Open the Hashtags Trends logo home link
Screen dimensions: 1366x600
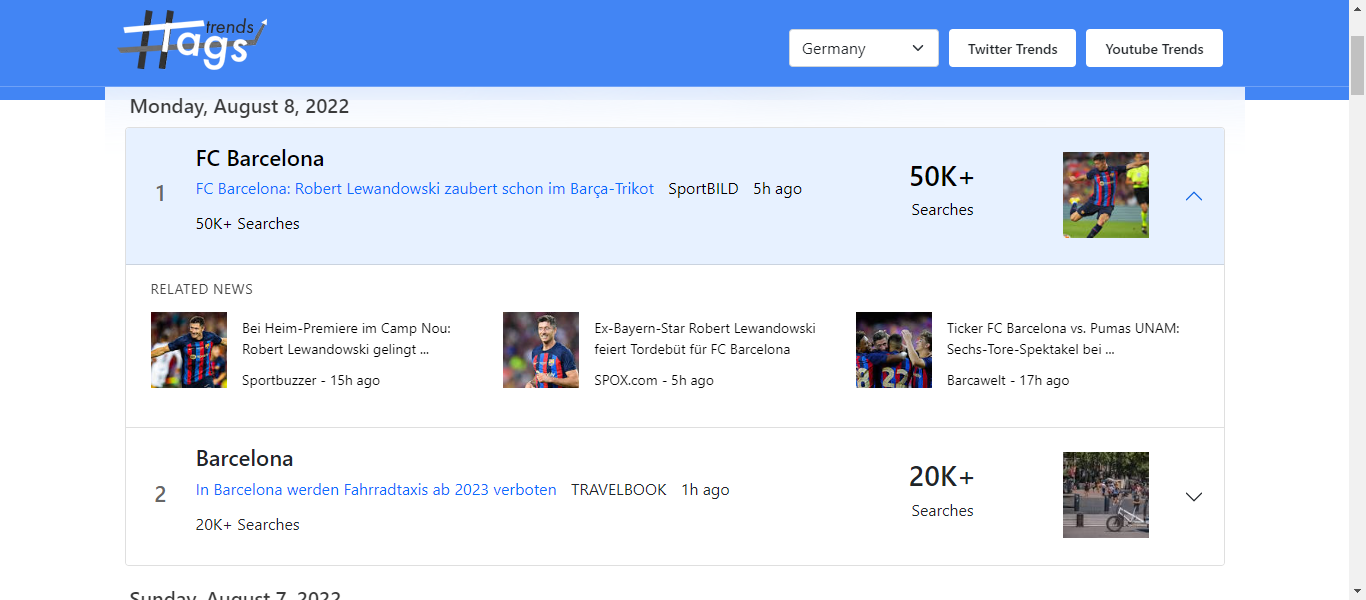(x=193, y=41)
